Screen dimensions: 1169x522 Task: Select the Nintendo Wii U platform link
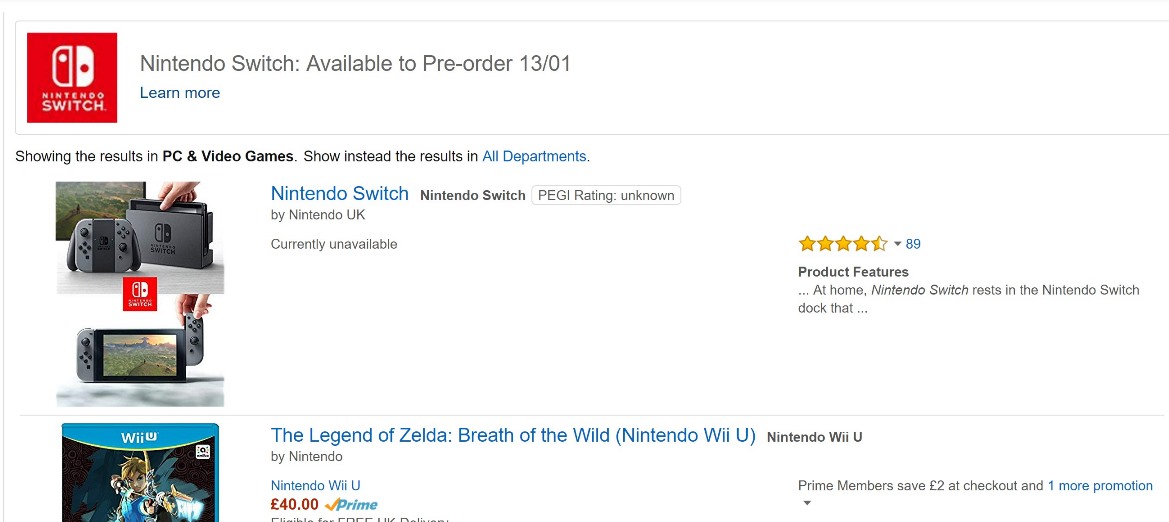(x=316, y=486)
